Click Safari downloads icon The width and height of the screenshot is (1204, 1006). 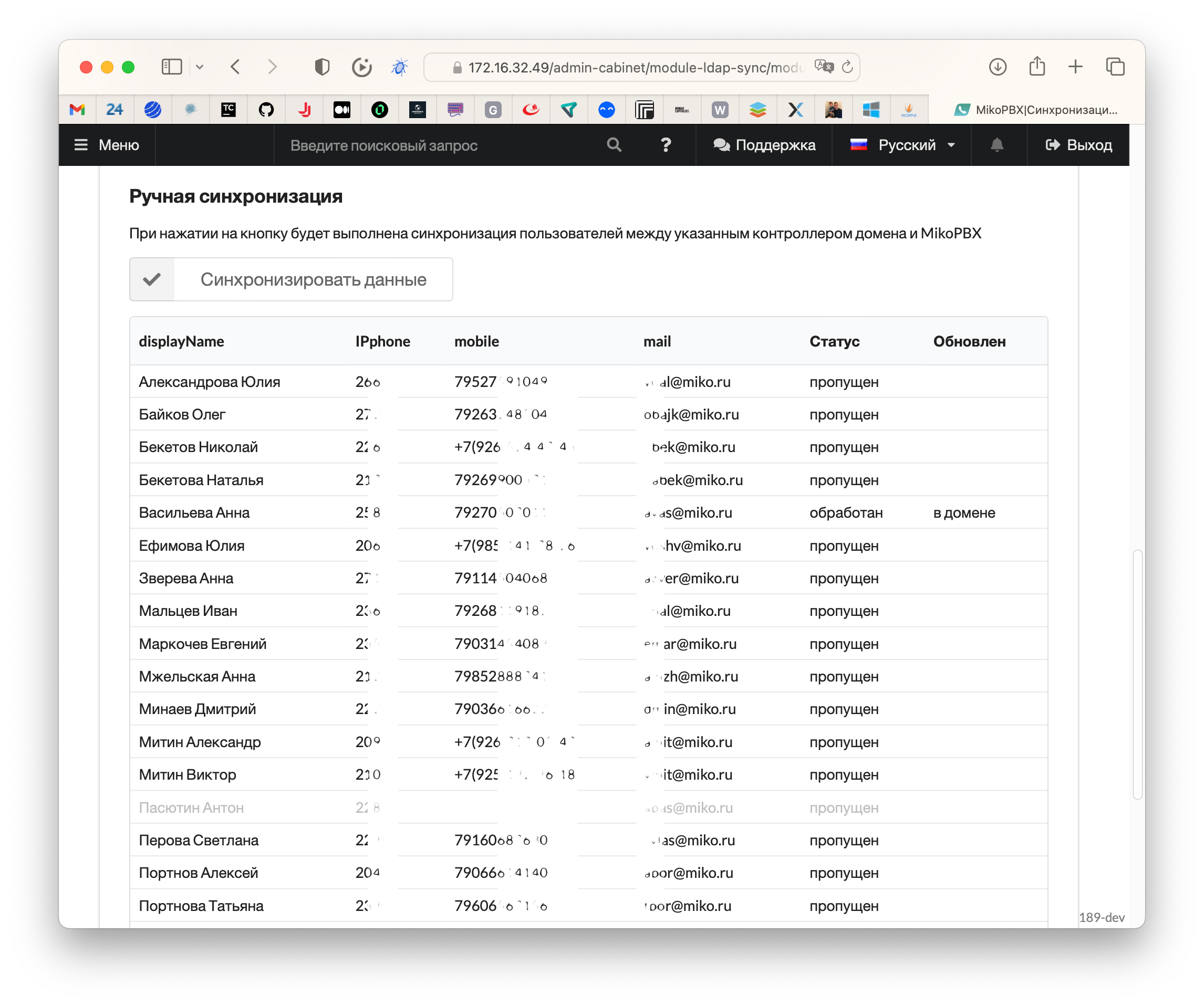pos(998,67)
